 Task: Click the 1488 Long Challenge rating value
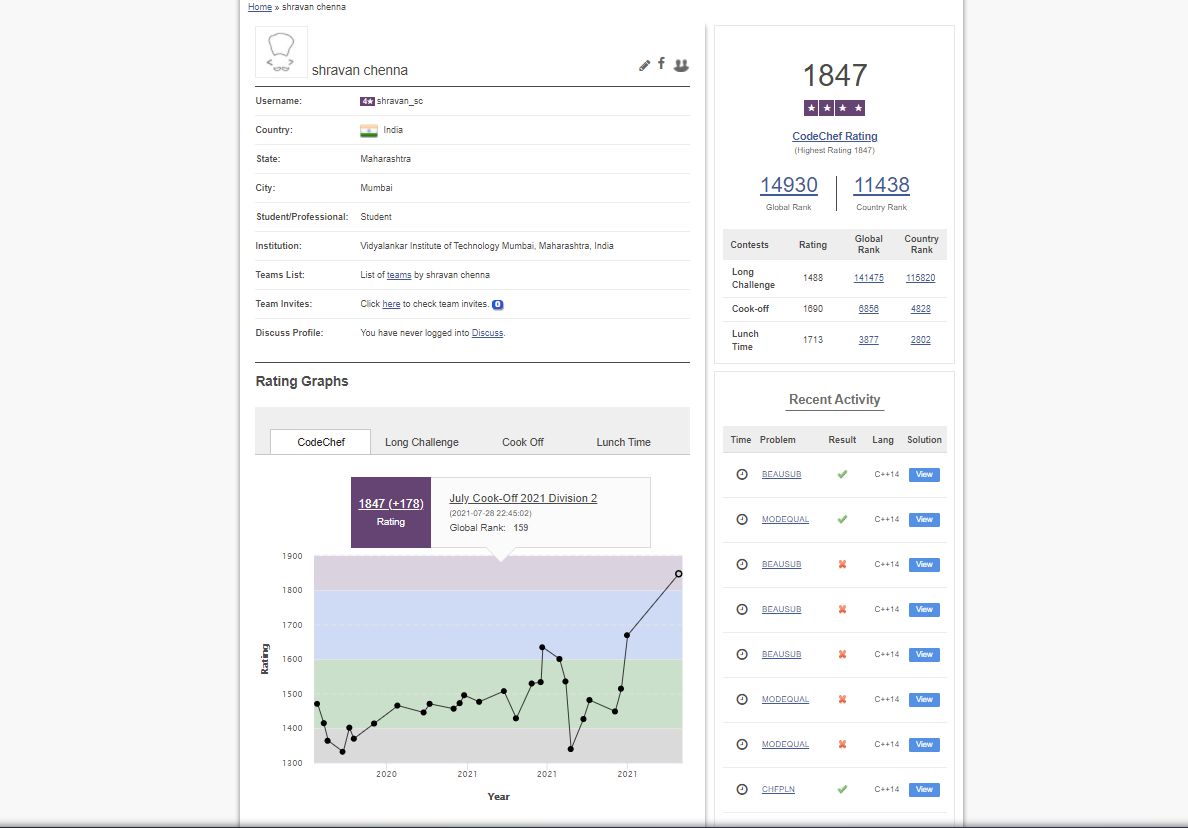pos(812,278)
